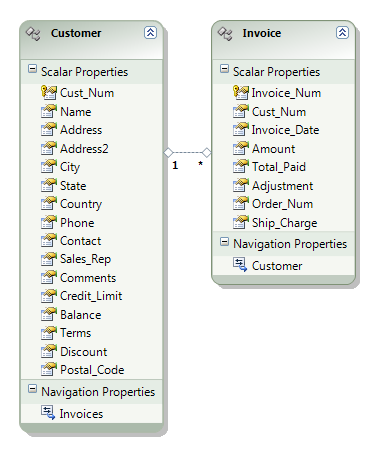
Task: Click the Invoice entity header icon
Action: (225, 34)
